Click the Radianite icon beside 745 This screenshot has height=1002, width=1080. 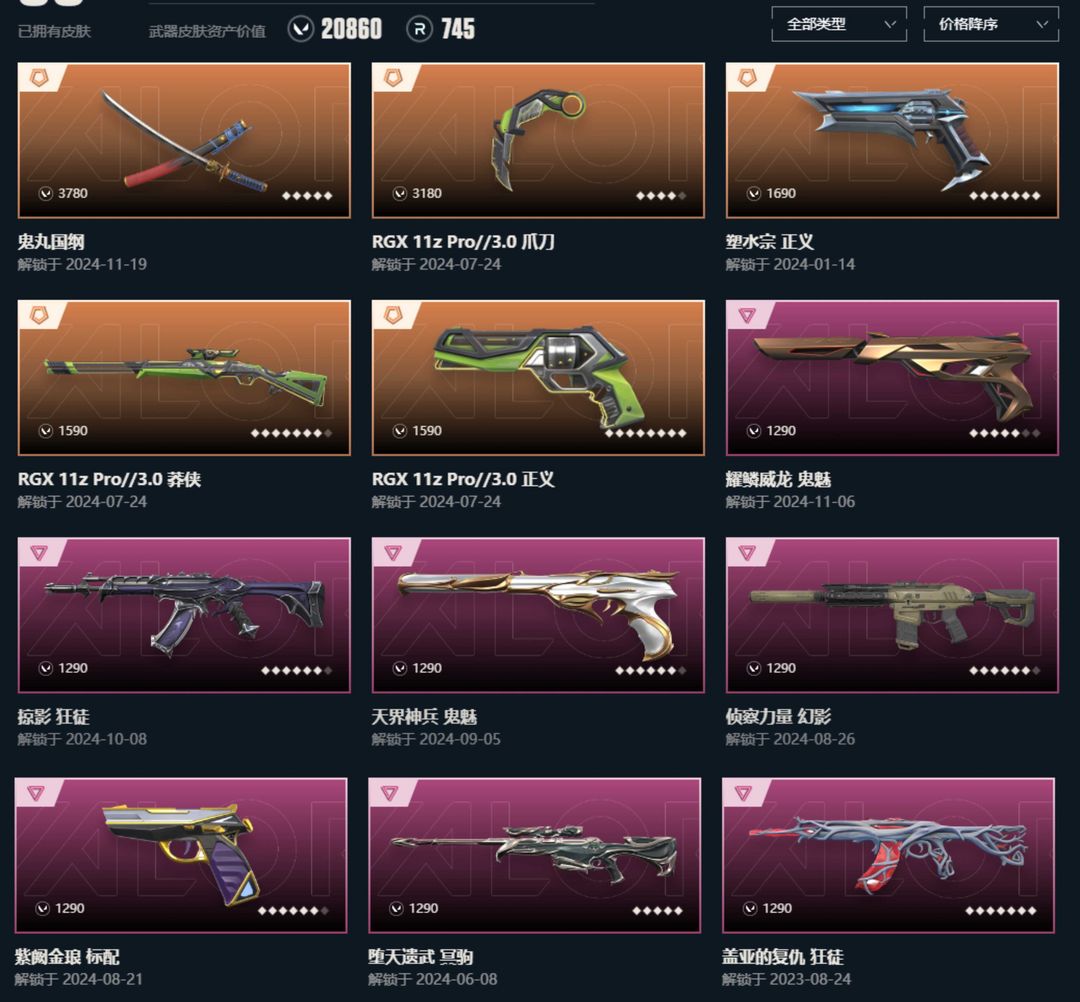(x=419, y=29)
